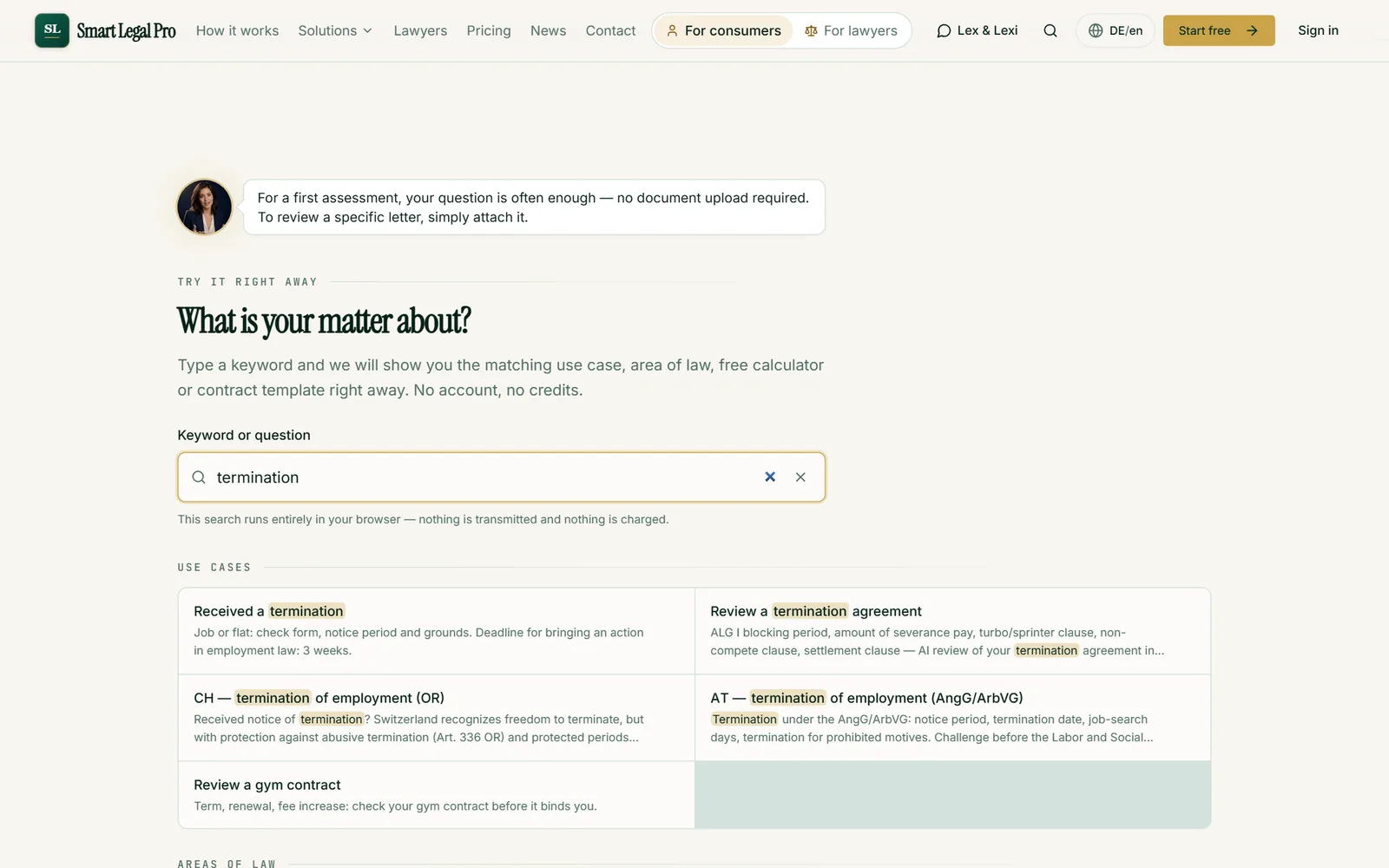Open the Review a gym contract use case
This screenshot has height=868, width=1389.
click(437, 795)
